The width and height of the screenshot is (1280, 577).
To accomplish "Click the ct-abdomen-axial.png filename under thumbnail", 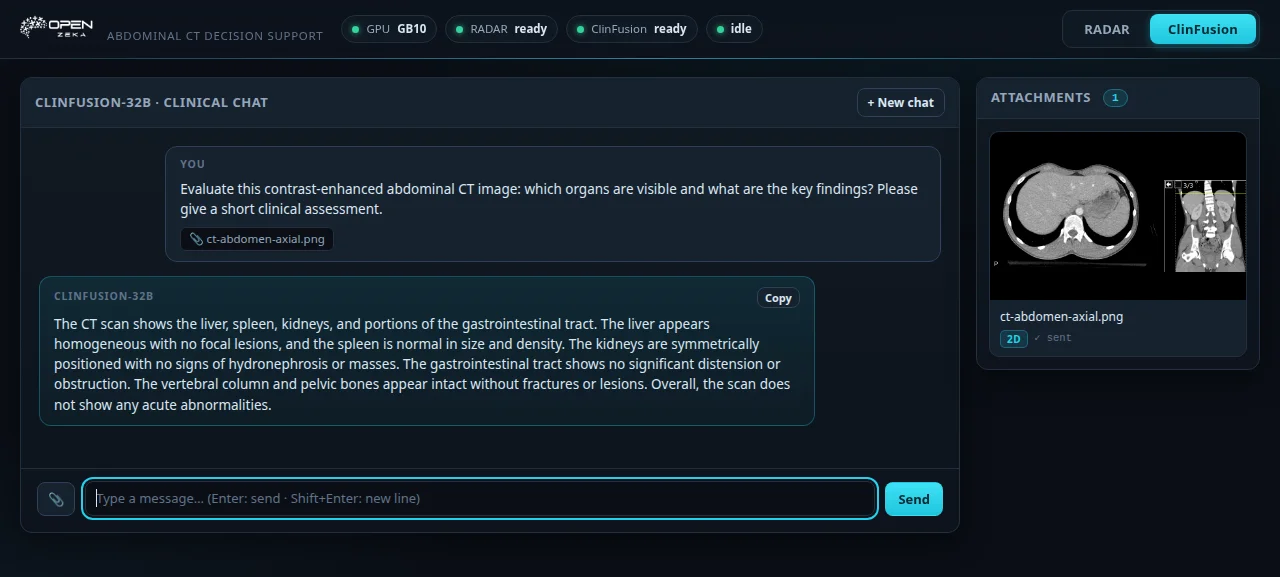I will [1061, 316].
